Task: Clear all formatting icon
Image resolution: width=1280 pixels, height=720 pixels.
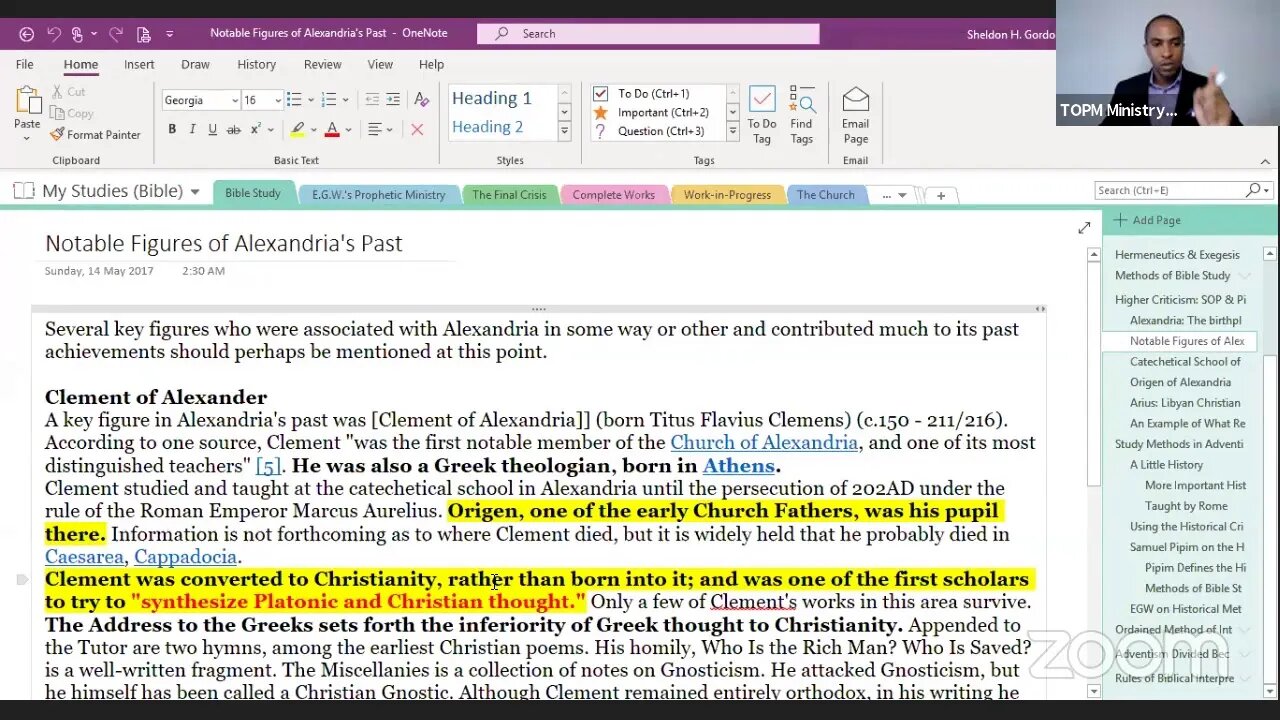Action: tap(421, 100)
